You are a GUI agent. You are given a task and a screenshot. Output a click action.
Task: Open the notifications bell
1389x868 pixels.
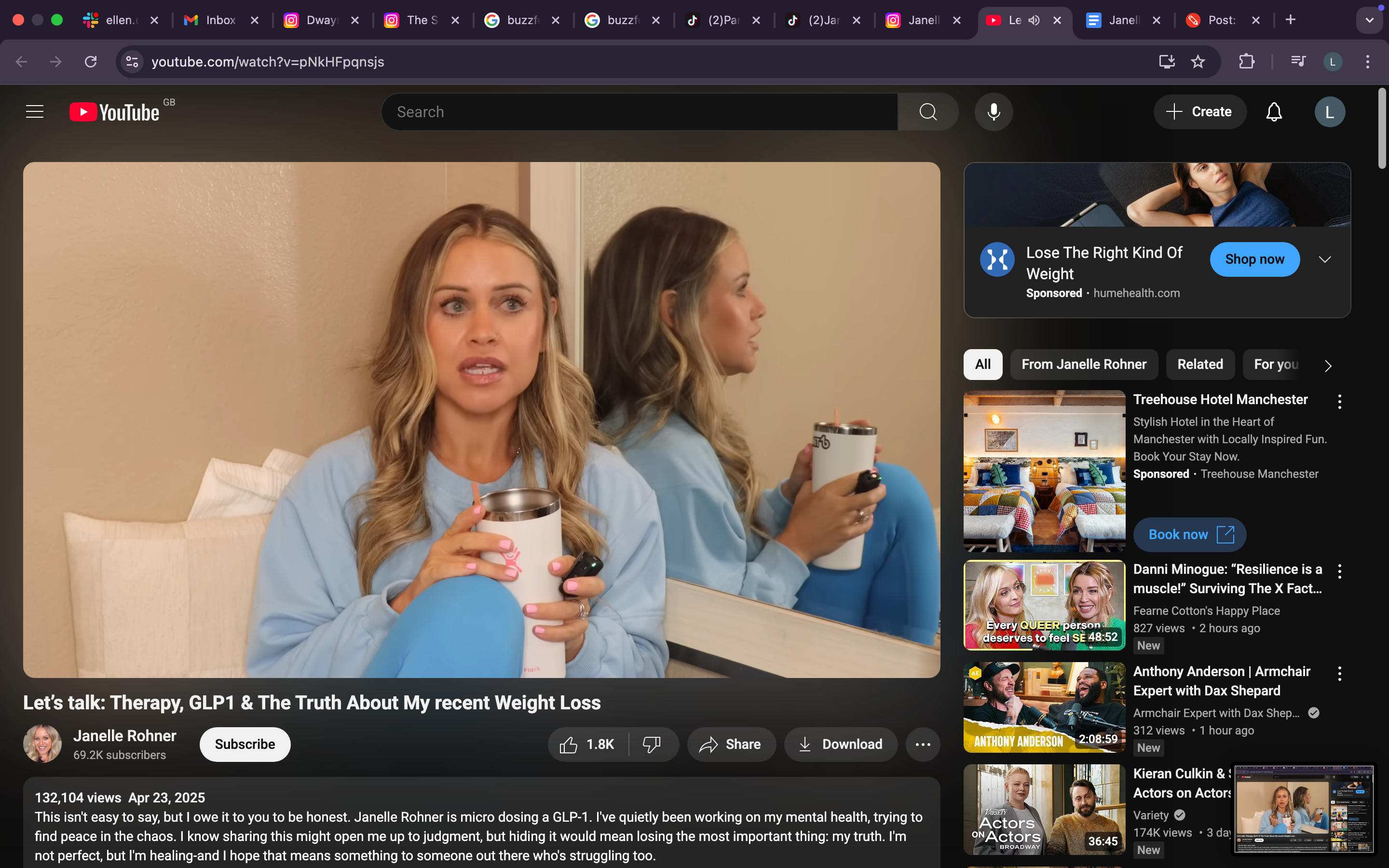point(1274,111)
